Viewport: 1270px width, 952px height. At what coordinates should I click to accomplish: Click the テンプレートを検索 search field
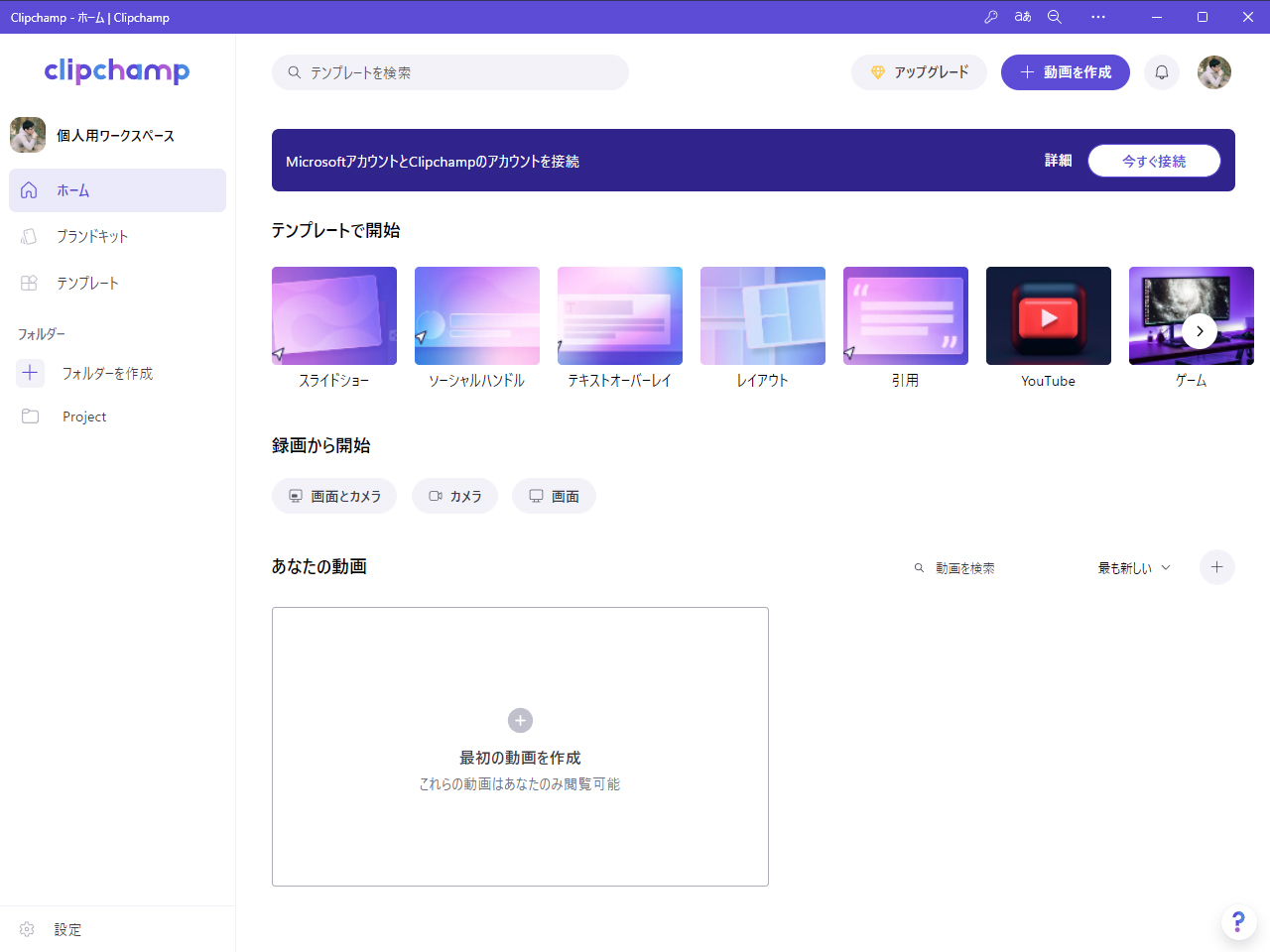point(449,71)
